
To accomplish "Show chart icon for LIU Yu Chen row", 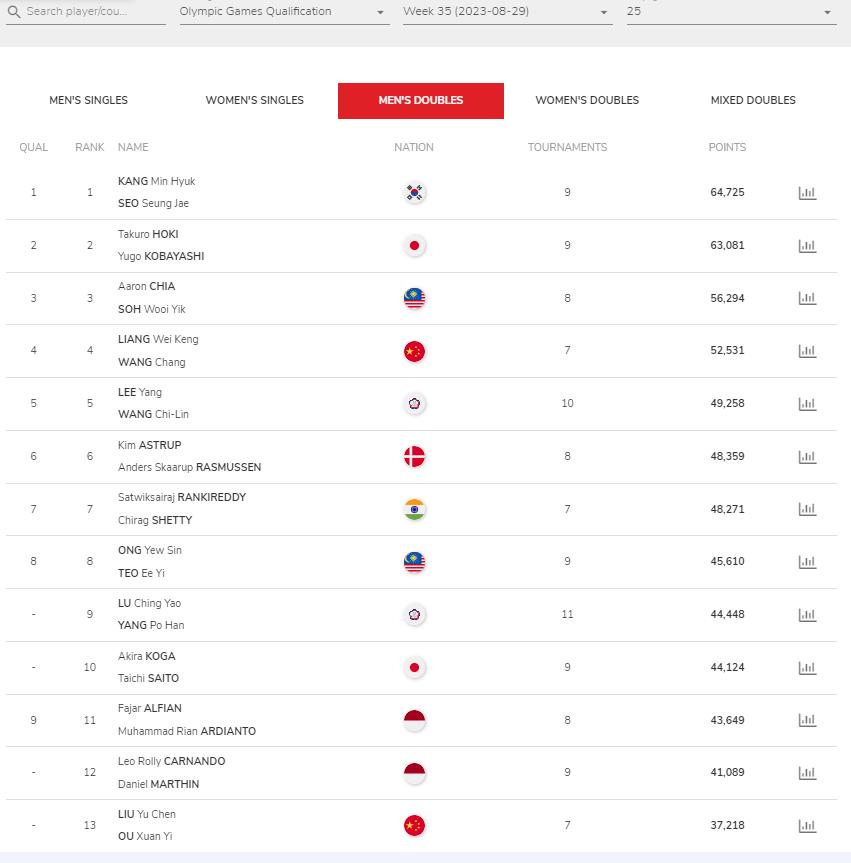I will pyautogui.click(x=807, y=826).
